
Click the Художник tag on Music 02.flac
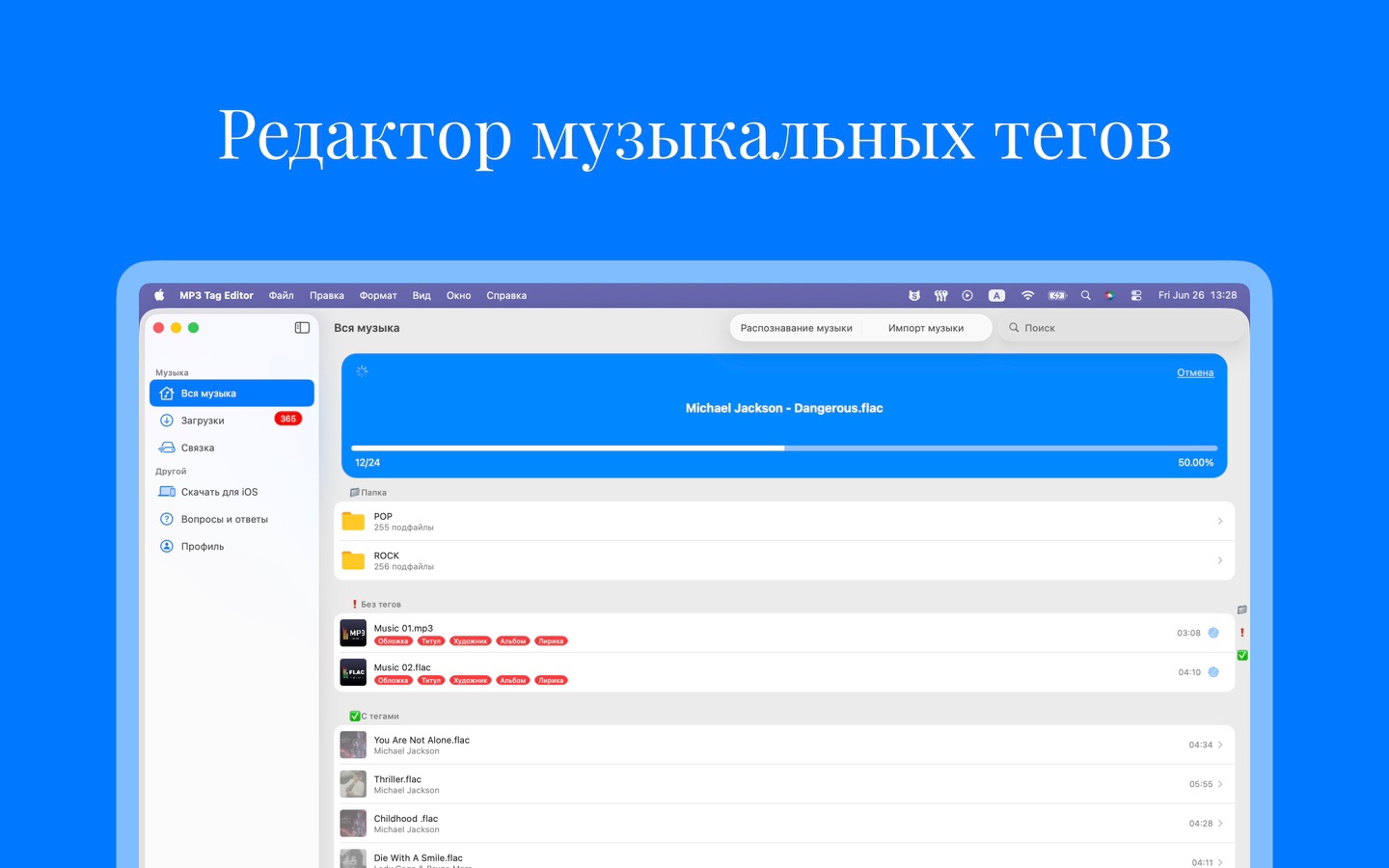click(471, 681)
